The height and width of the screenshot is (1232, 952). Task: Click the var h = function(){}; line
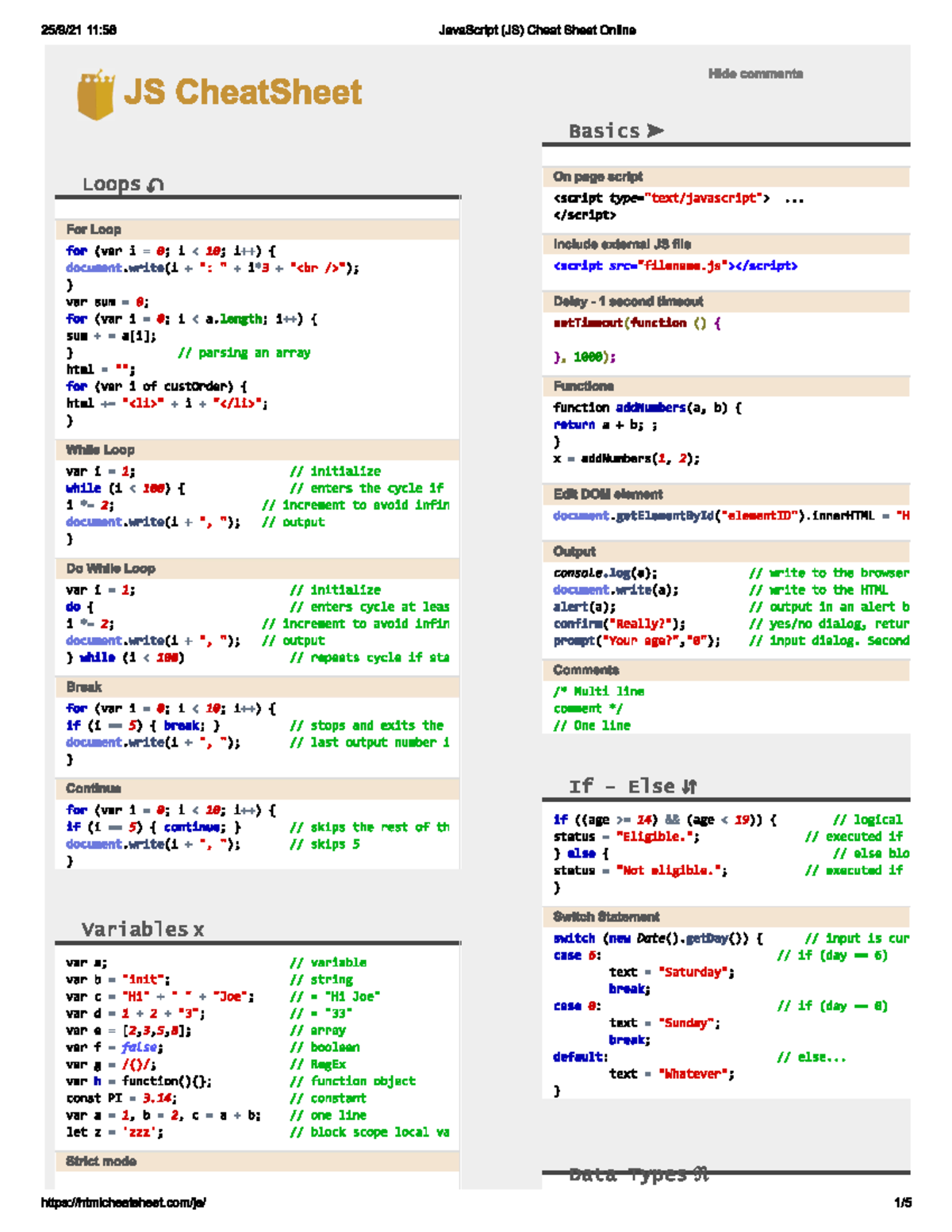tap(139, 1081)
